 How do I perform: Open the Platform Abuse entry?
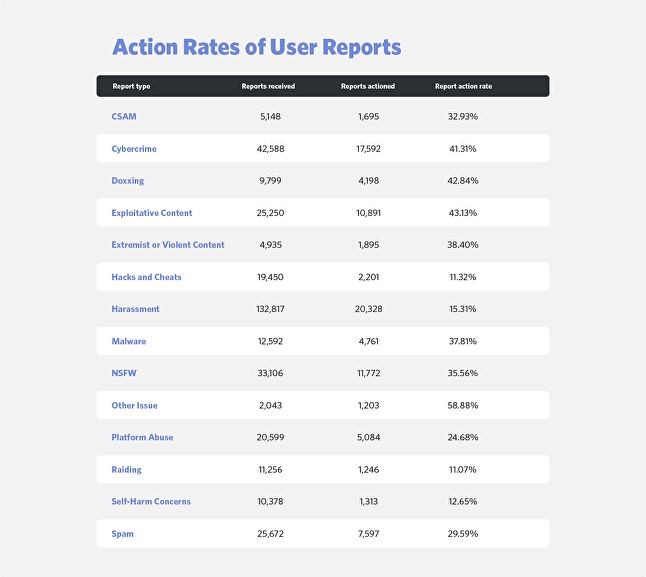click(142, 437)
